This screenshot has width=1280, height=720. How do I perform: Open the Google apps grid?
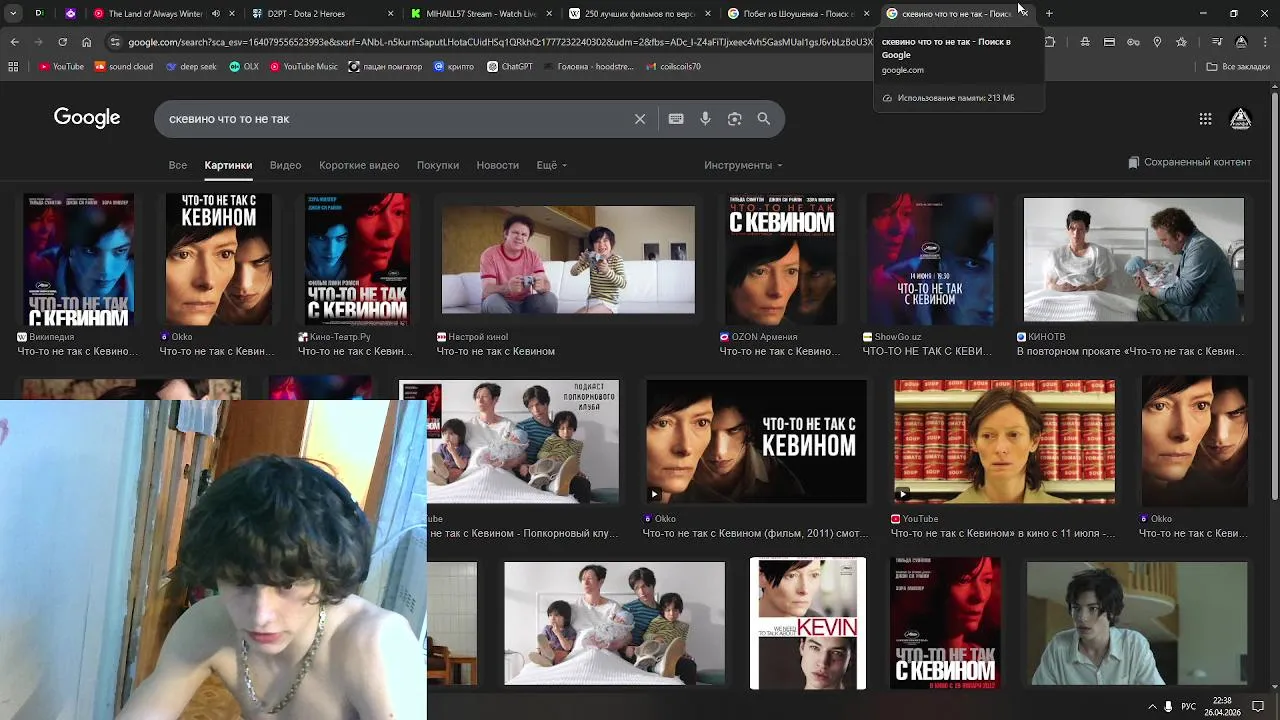pos(1205,119)
